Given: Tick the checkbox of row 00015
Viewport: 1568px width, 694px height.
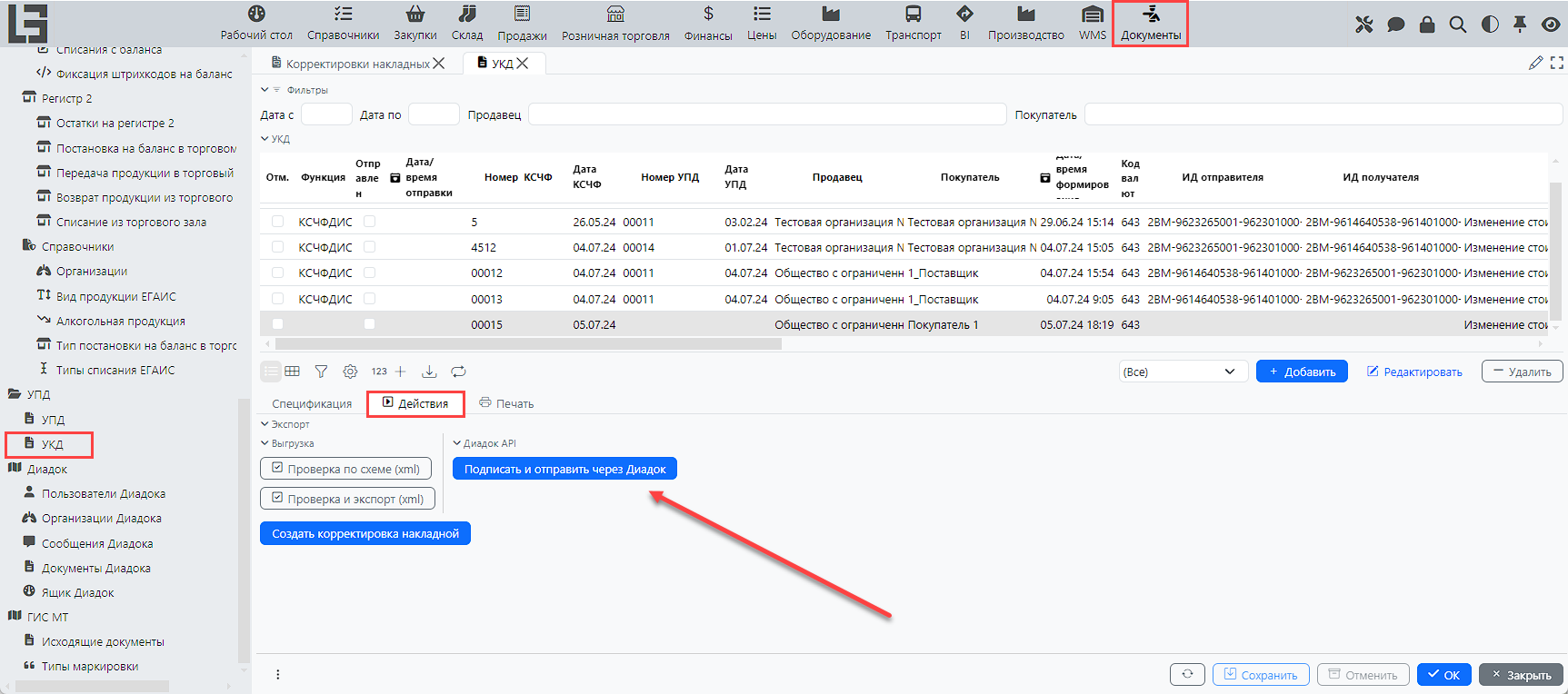Looking at the screenshot, I should [278, 324].
